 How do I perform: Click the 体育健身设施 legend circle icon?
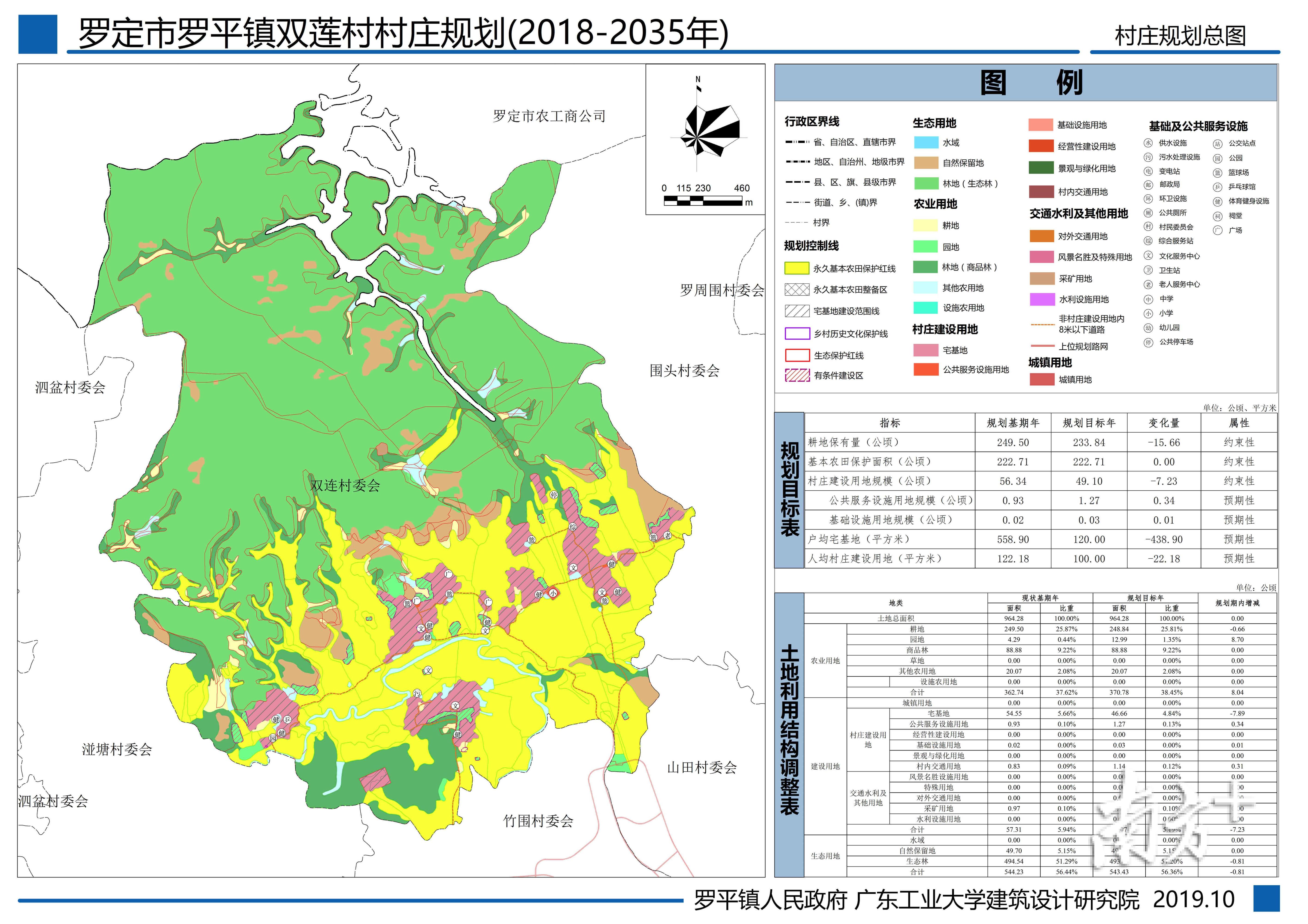[1217, 202]
